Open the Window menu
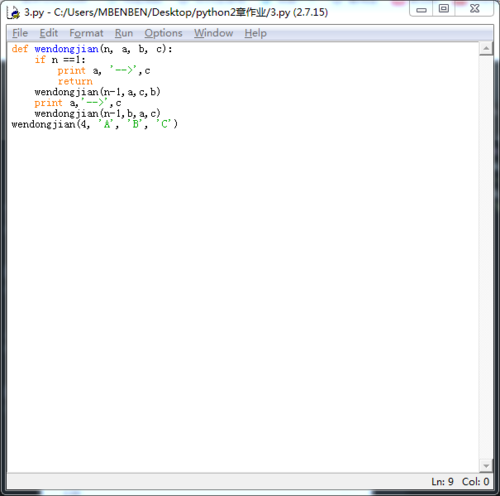 [x=214, y=33]
